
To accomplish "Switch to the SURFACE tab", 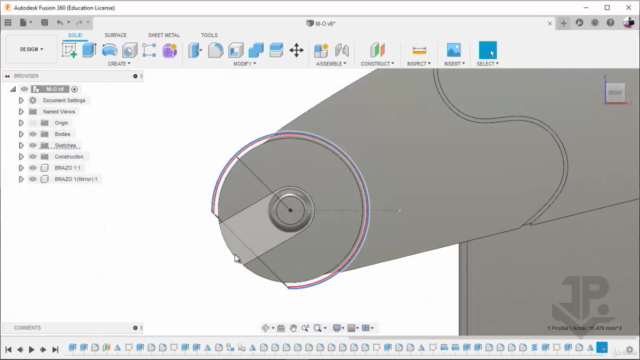I will click(116, 35).
